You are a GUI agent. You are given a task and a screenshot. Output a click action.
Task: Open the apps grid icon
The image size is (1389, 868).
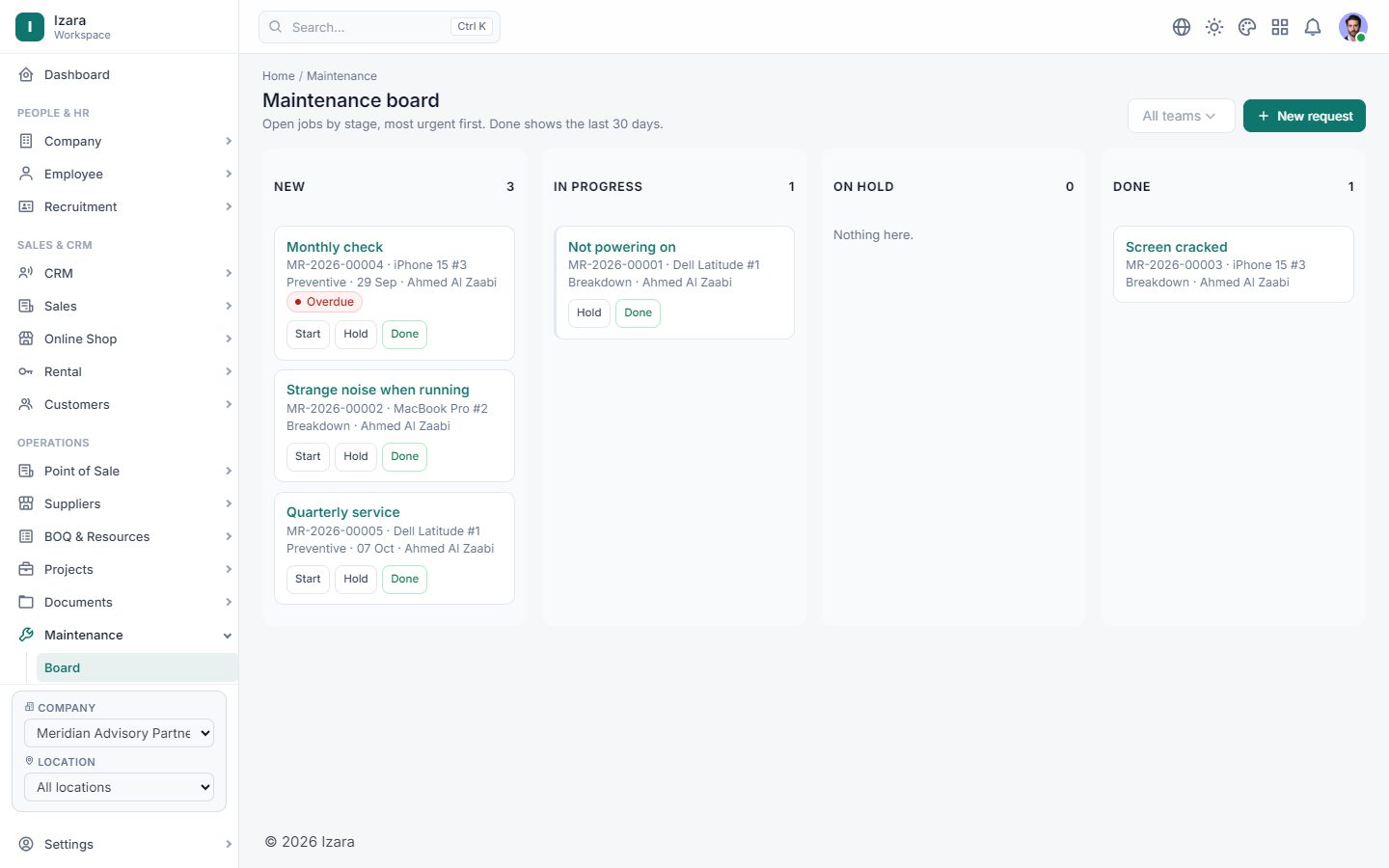1280,27
